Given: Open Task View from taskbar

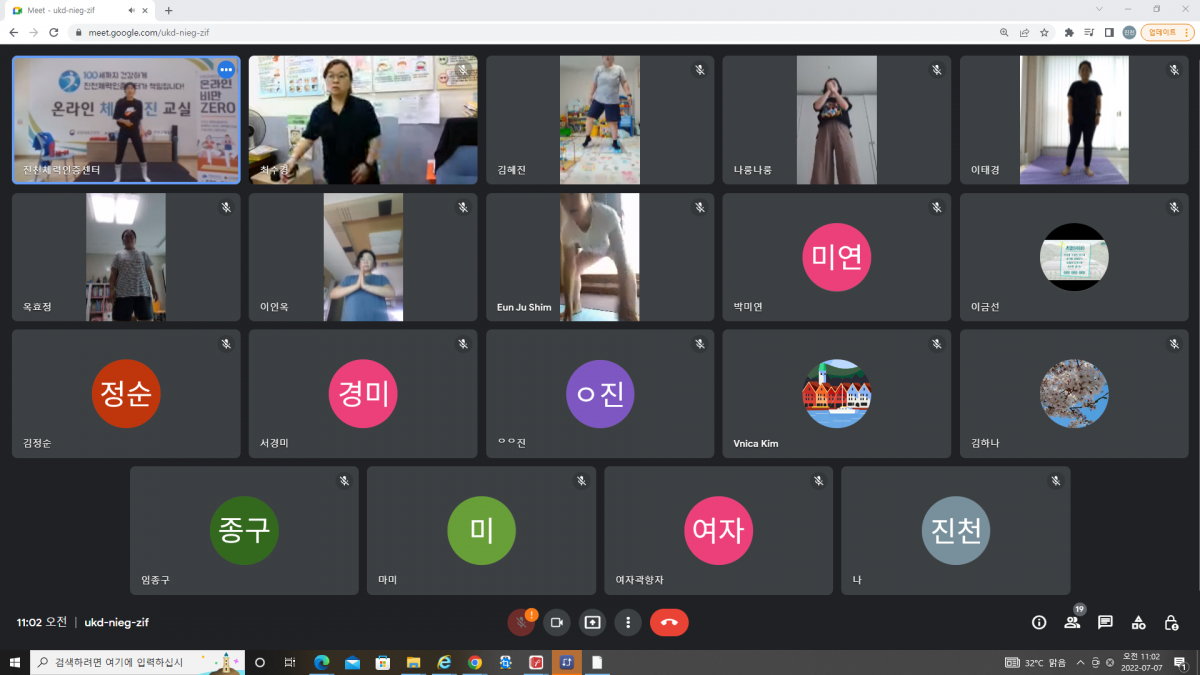Looking at the screenshot, I should [x=289, y=662].
